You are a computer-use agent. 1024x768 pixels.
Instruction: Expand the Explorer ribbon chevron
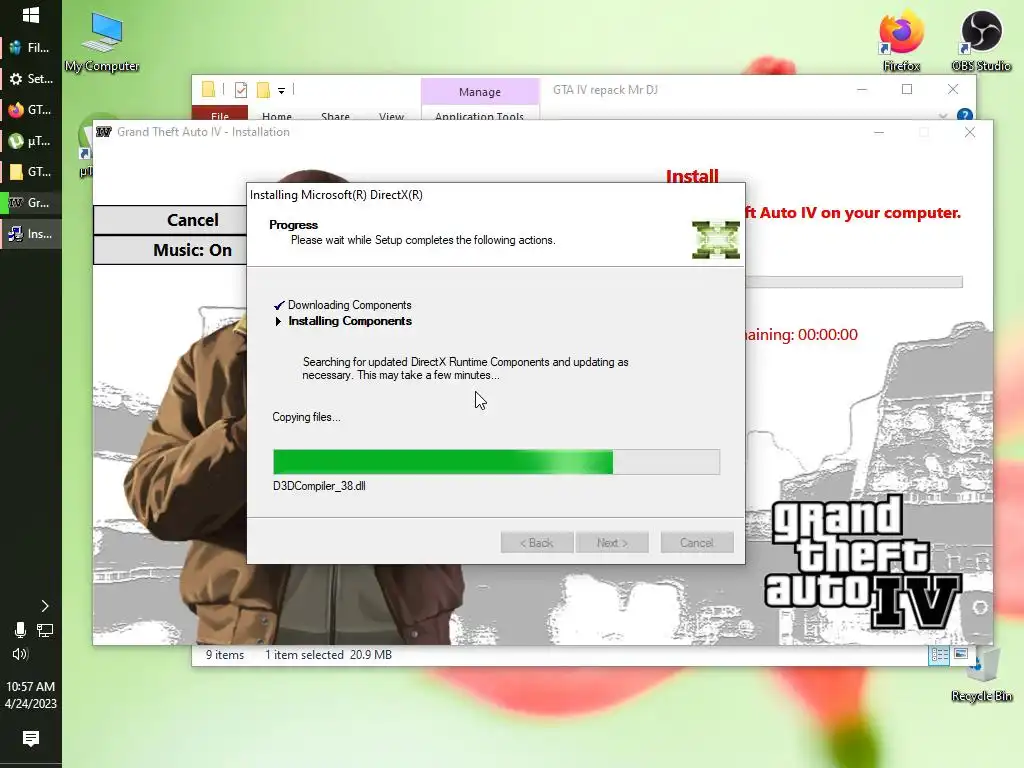(x=942, y=116)
